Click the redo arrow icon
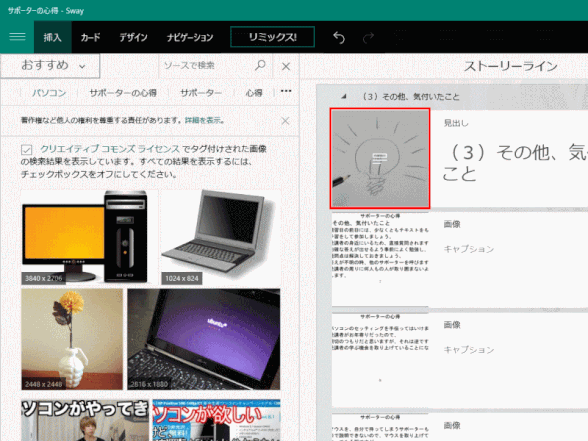The width and height of the screenshot is (588, 441). click(x=368, y=37)
